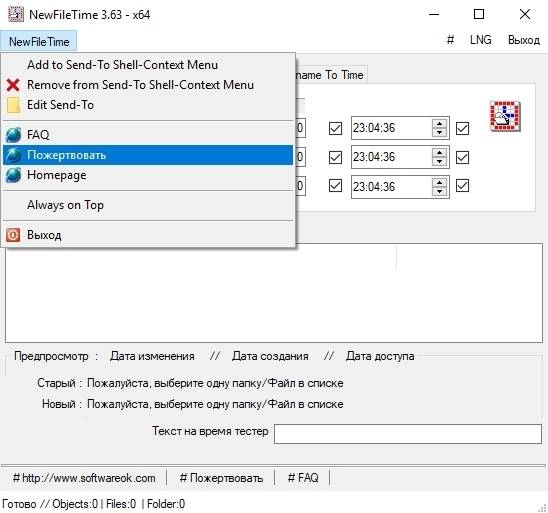Click the drag-and-drop target icon with red border

click(505, 116)
